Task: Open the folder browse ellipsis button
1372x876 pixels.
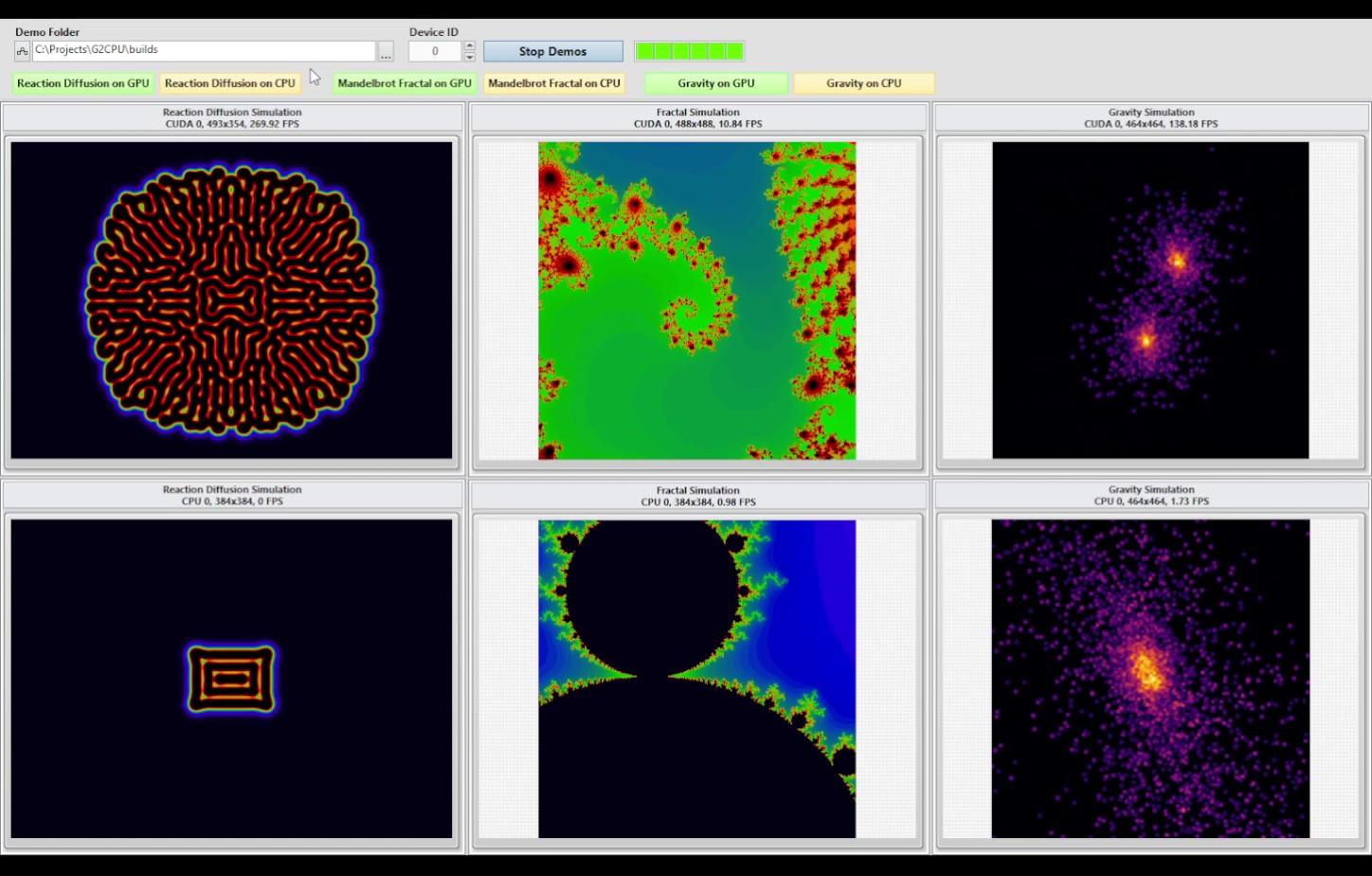Action: coord(386,51)
